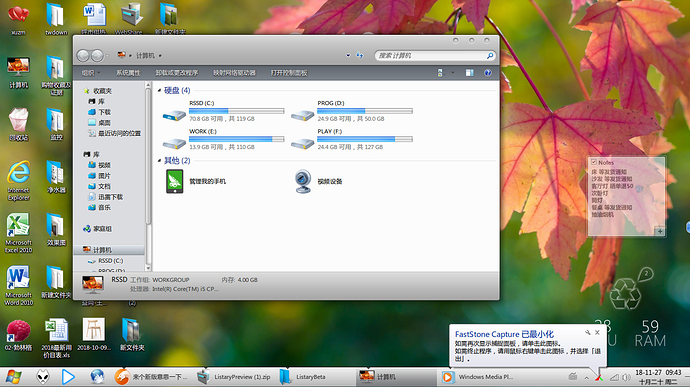The height and width of the screenshot is (387, 690).
Task: Collapse the Other devices group header
Action: 177,160
